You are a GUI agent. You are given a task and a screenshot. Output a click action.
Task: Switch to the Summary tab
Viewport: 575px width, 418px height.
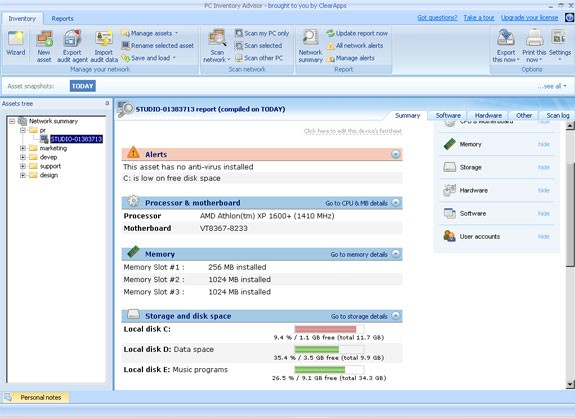click(407, 116)
